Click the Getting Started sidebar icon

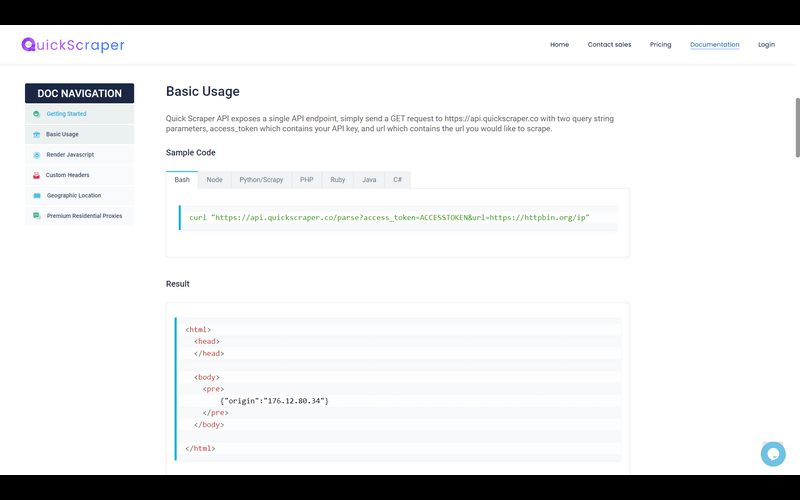coord(37,114)
